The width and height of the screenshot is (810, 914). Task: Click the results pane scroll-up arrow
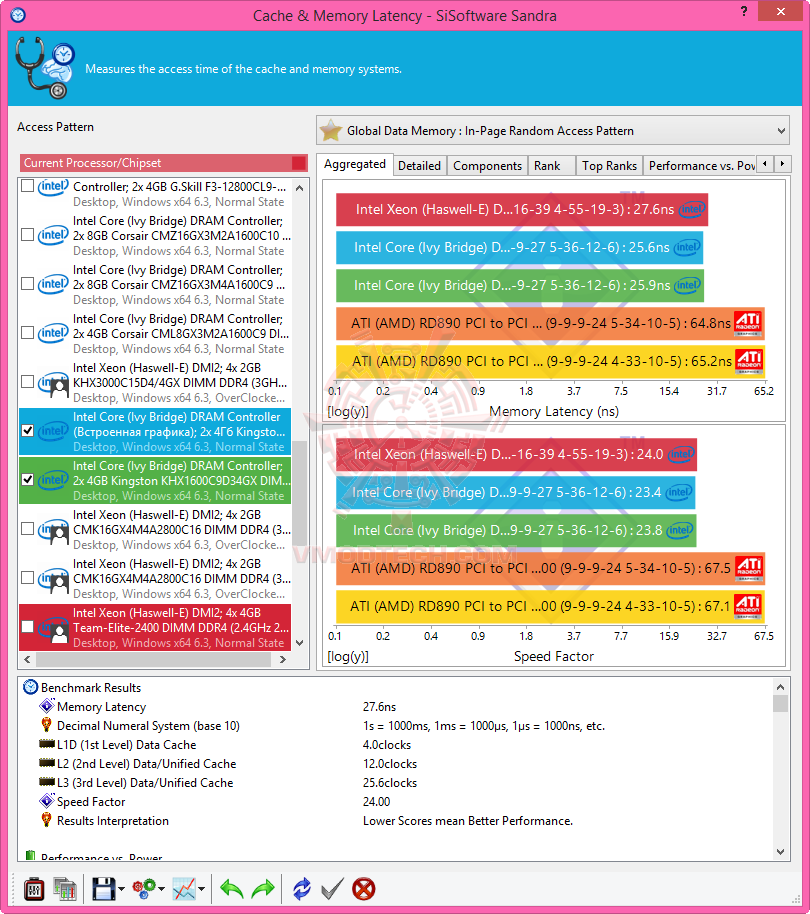tap(781, 687)
